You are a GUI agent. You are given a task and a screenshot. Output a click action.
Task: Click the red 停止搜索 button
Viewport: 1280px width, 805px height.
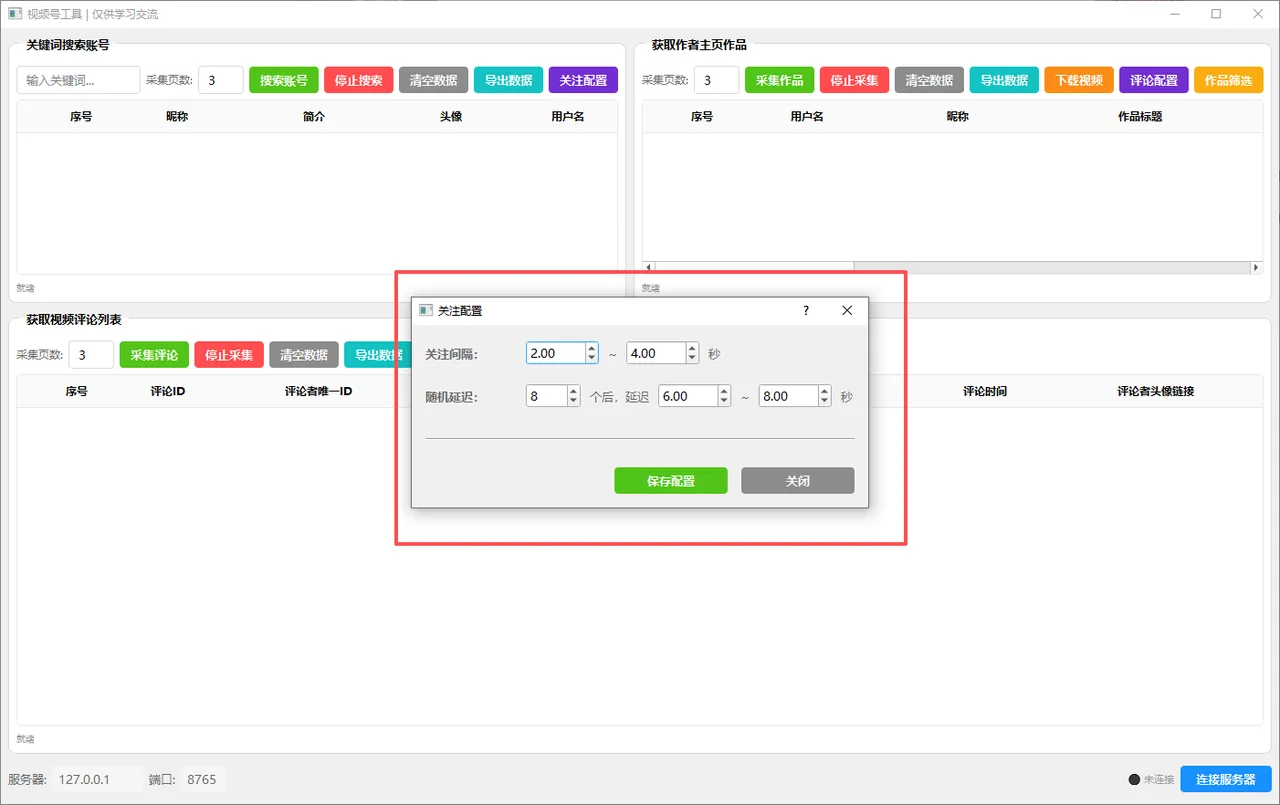tap(359, 80)
